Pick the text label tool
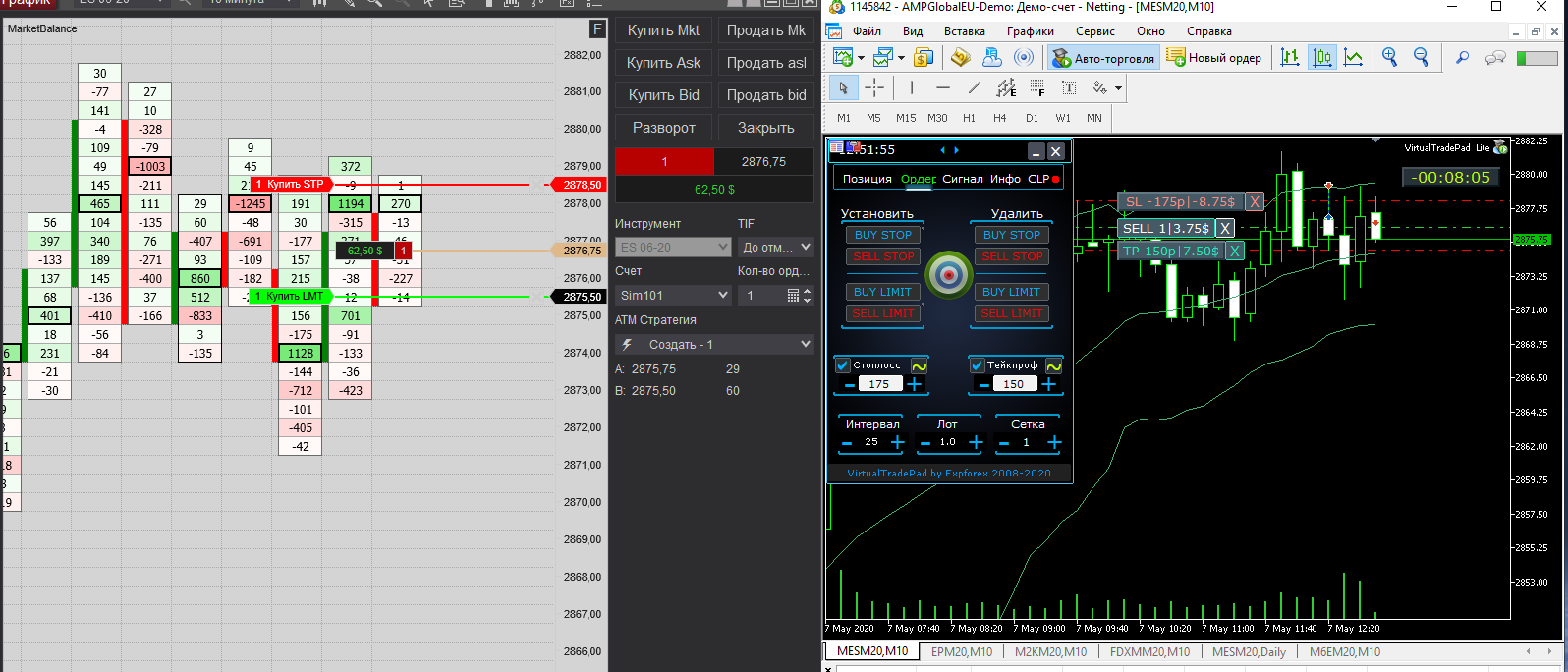Screen dimensions: 1568x672 [x=1069, y=87]
